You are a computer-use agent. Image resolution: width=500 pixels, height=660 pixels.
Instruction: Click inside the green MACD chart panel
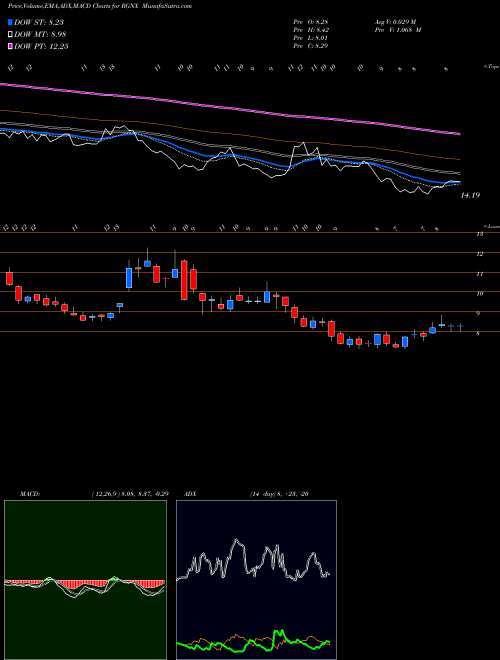pos(85,580)
